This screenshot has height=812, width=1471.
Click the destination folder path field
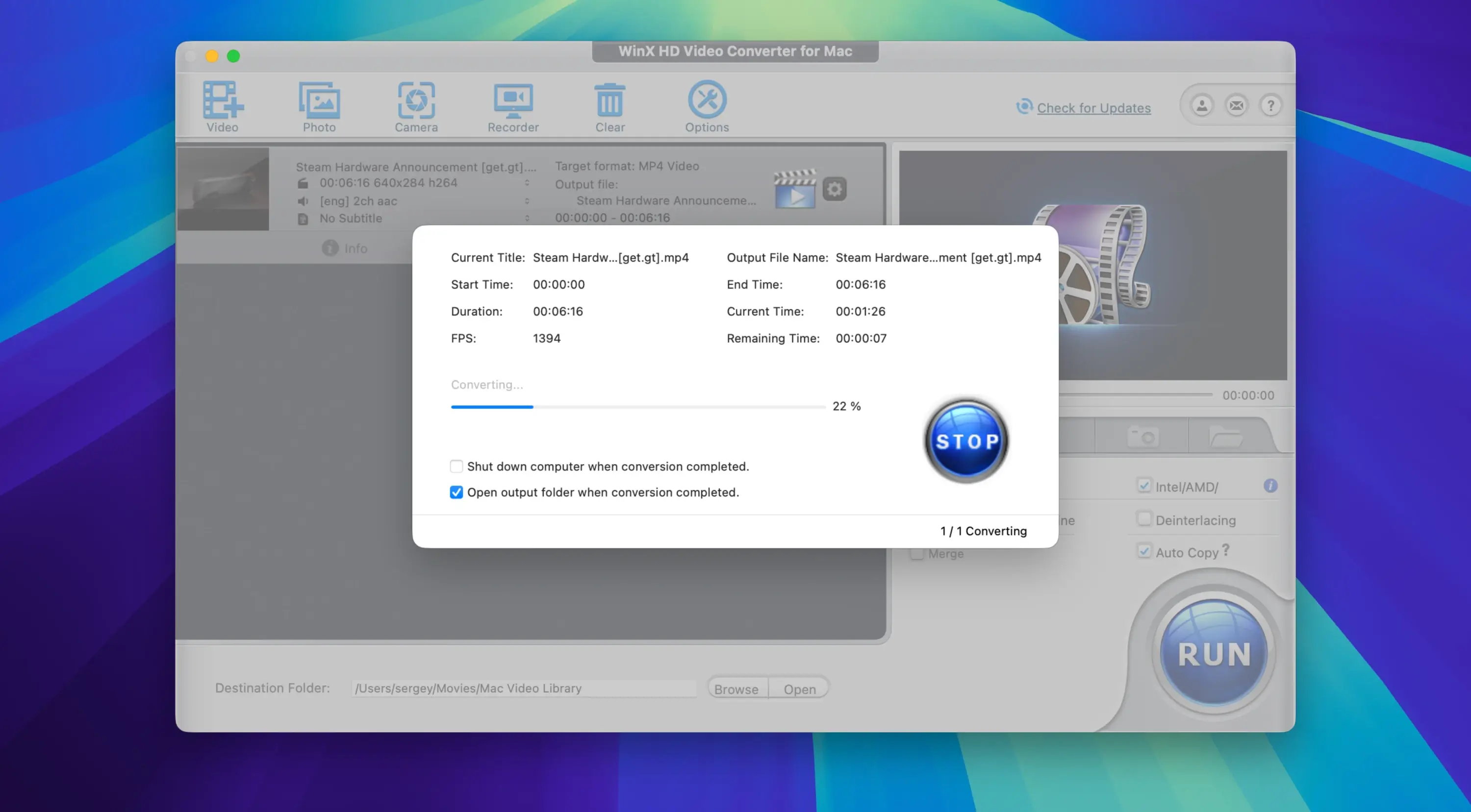click(x=524, y=688)
